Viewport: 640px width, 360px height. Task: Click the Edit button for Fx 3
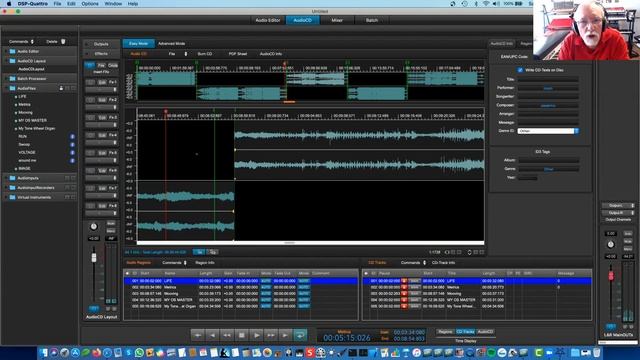click(102, 117)
